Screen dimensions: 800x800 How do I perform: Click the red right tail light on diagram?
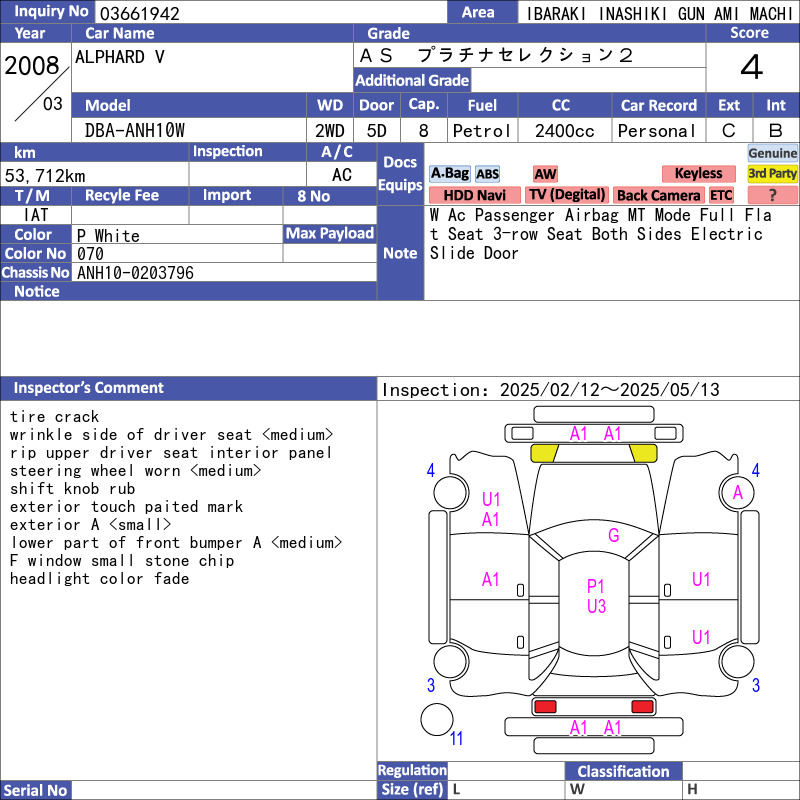click(x=643, y=707)
